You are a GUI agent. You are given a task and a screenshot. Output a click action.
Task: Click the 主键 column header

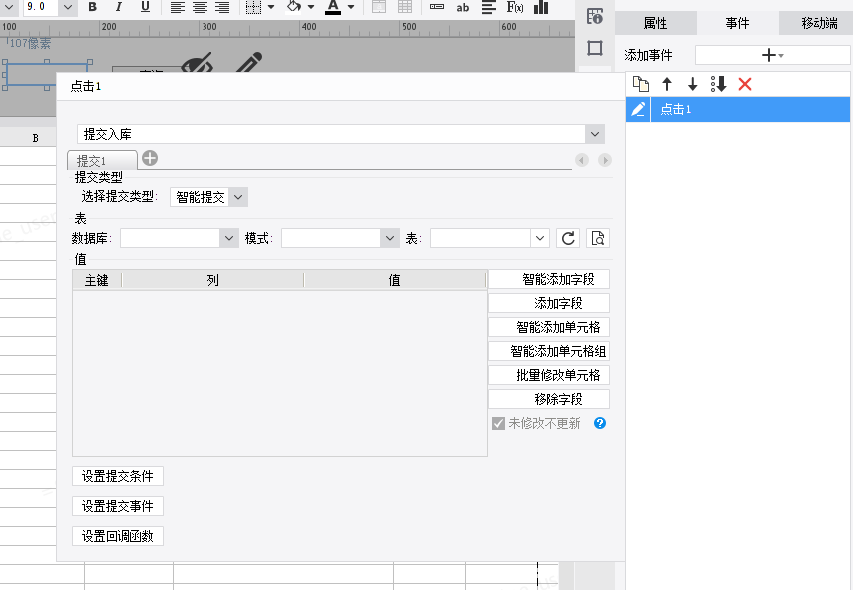click(x=97, y=281)
